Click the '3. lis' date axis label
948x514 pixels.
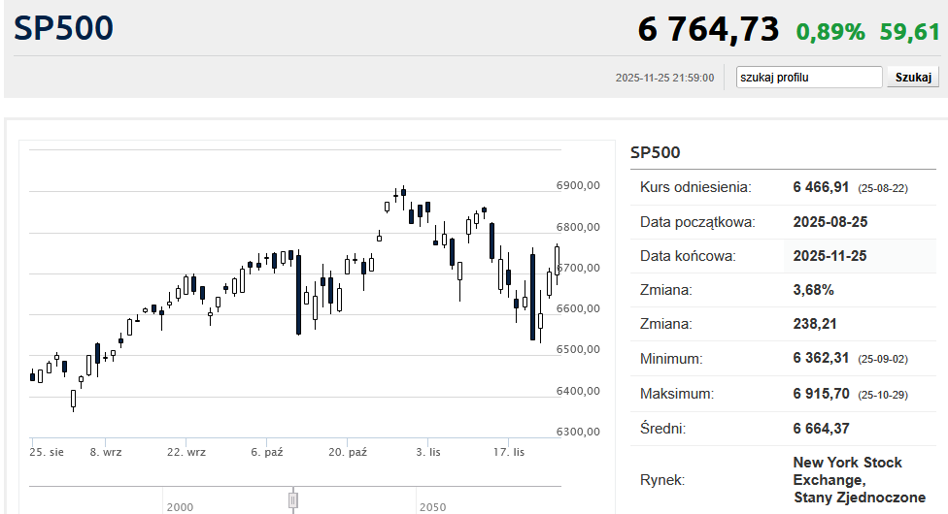(428, 452)
